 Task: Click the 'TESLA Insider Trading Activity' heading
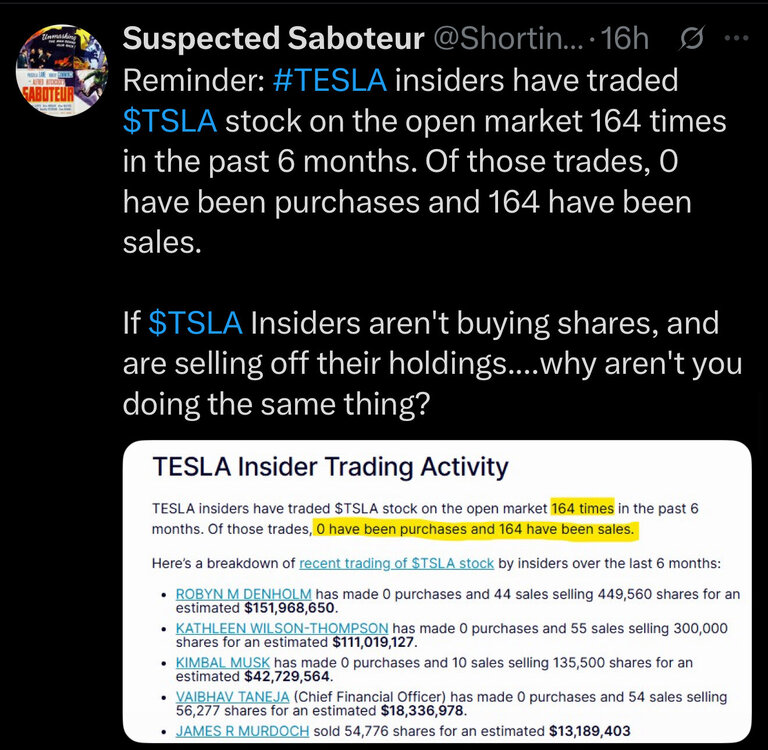click(329, 467)
